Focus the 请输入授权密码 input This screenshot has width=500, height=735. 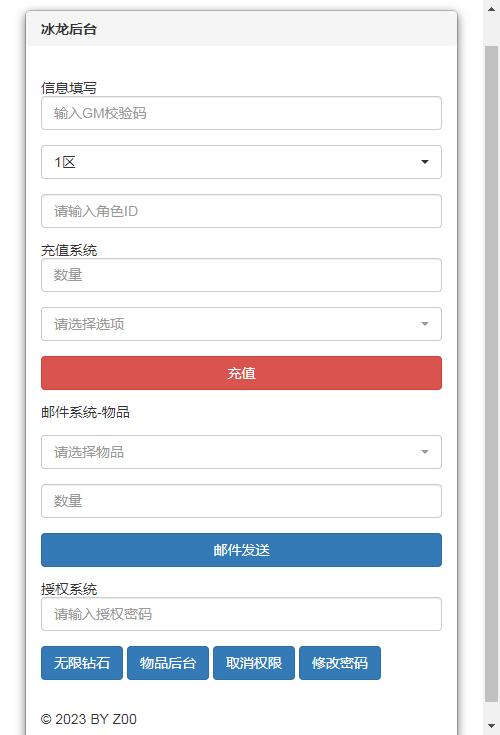241,614
